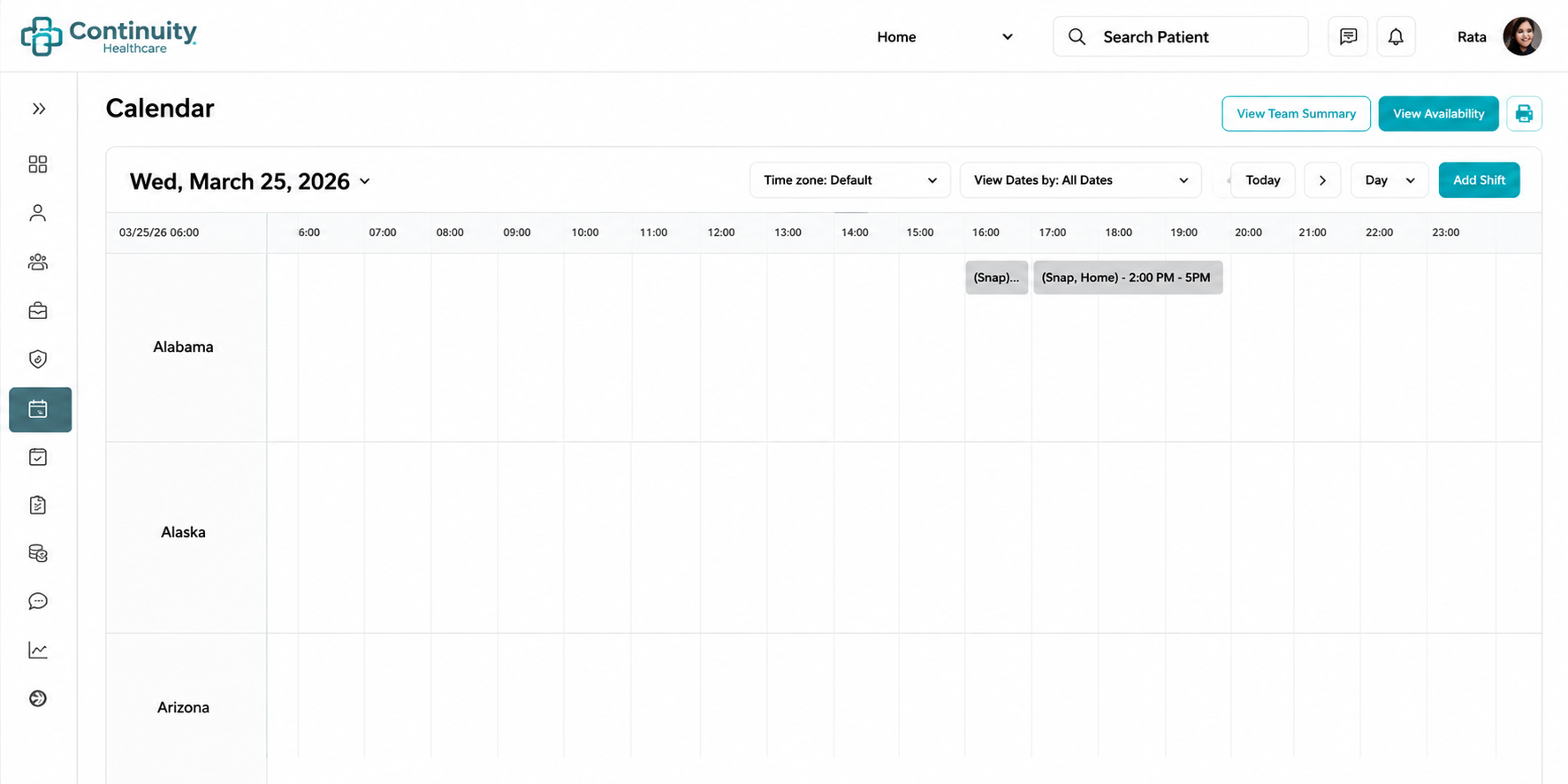Jump to Today in calendar
1568x784 pixels.
[1262, 180]
